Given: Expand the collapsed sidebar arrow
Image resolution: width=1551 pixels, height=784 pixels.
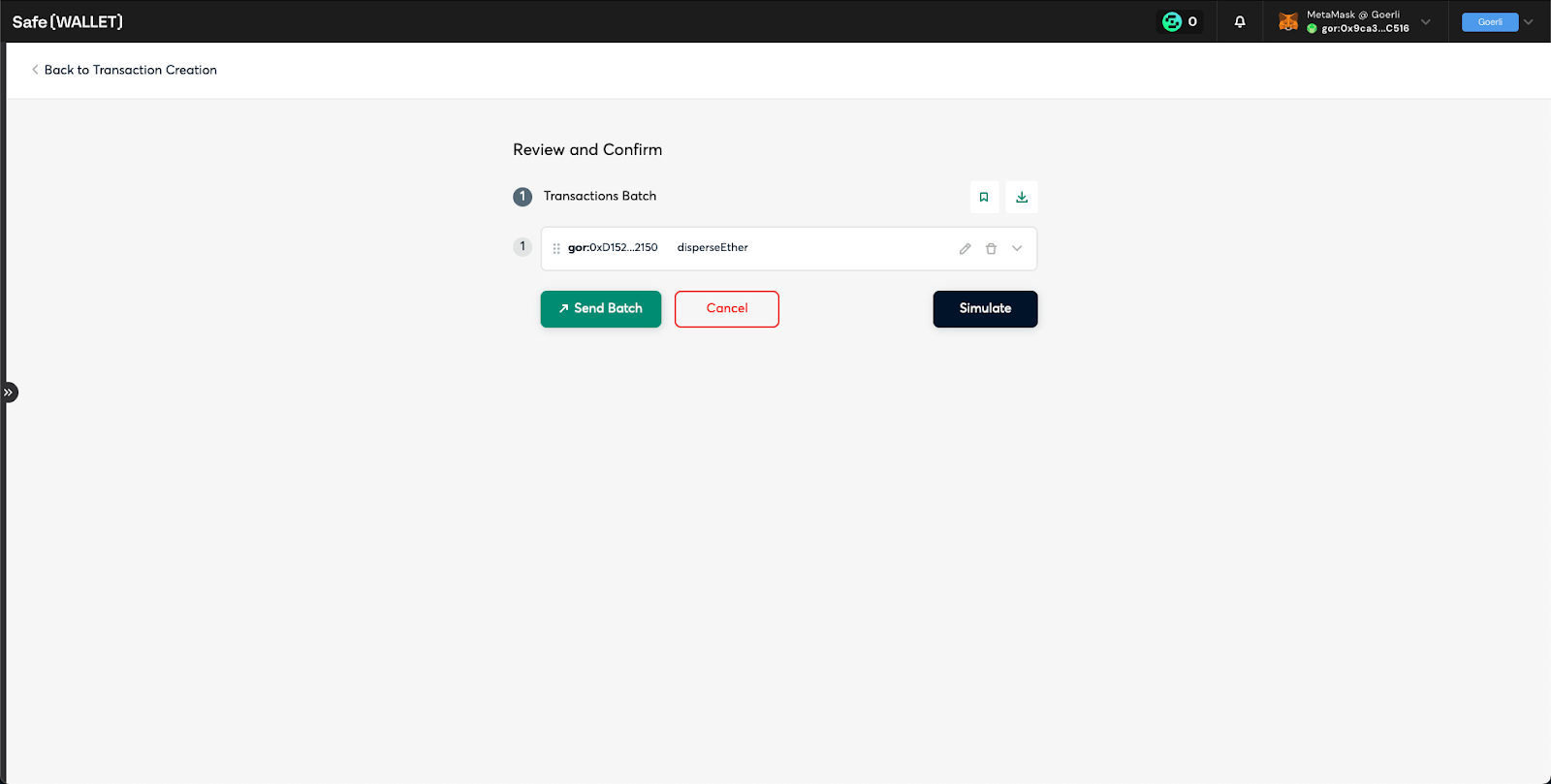Looking at the screenshot, I should 9,392.
